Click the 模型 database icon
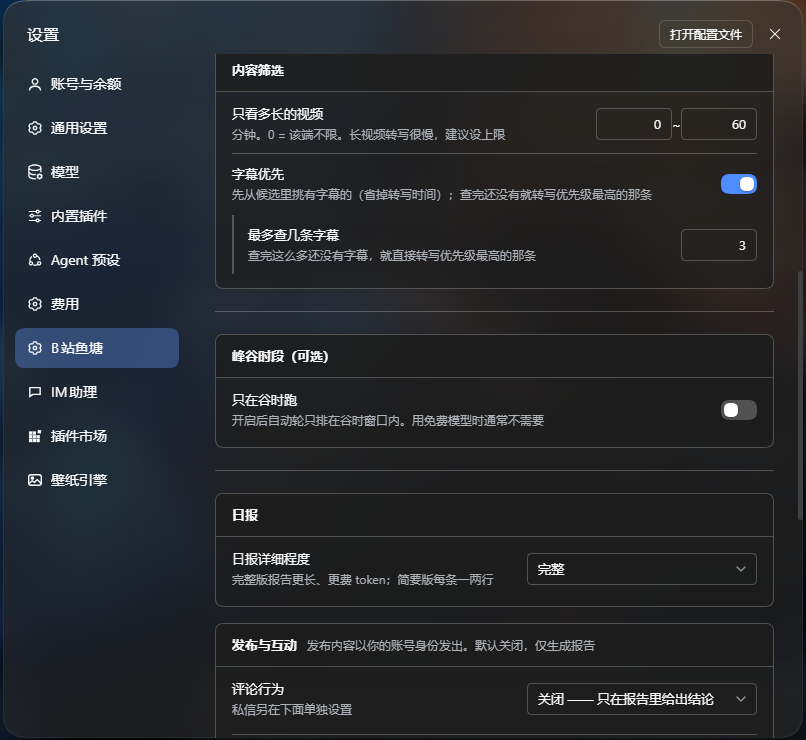Image resolution: width=806 pixels, height=740 pixels. coord(34,172)
